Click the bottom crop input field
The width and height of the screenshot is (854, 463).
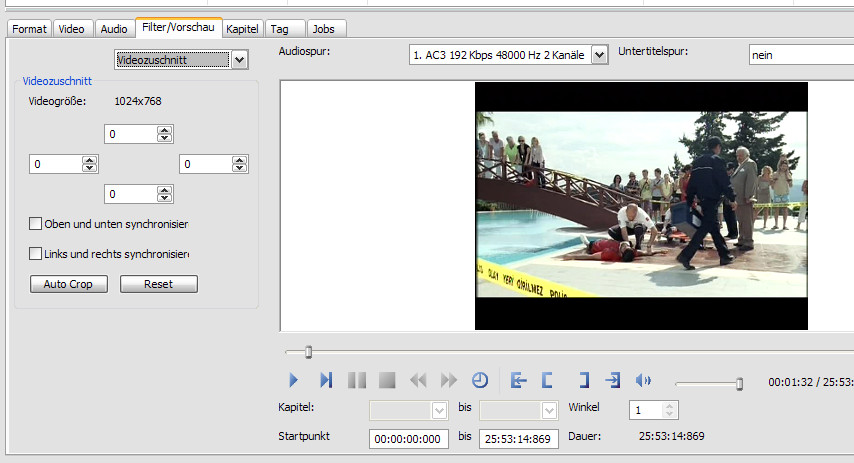coord(131,194)
